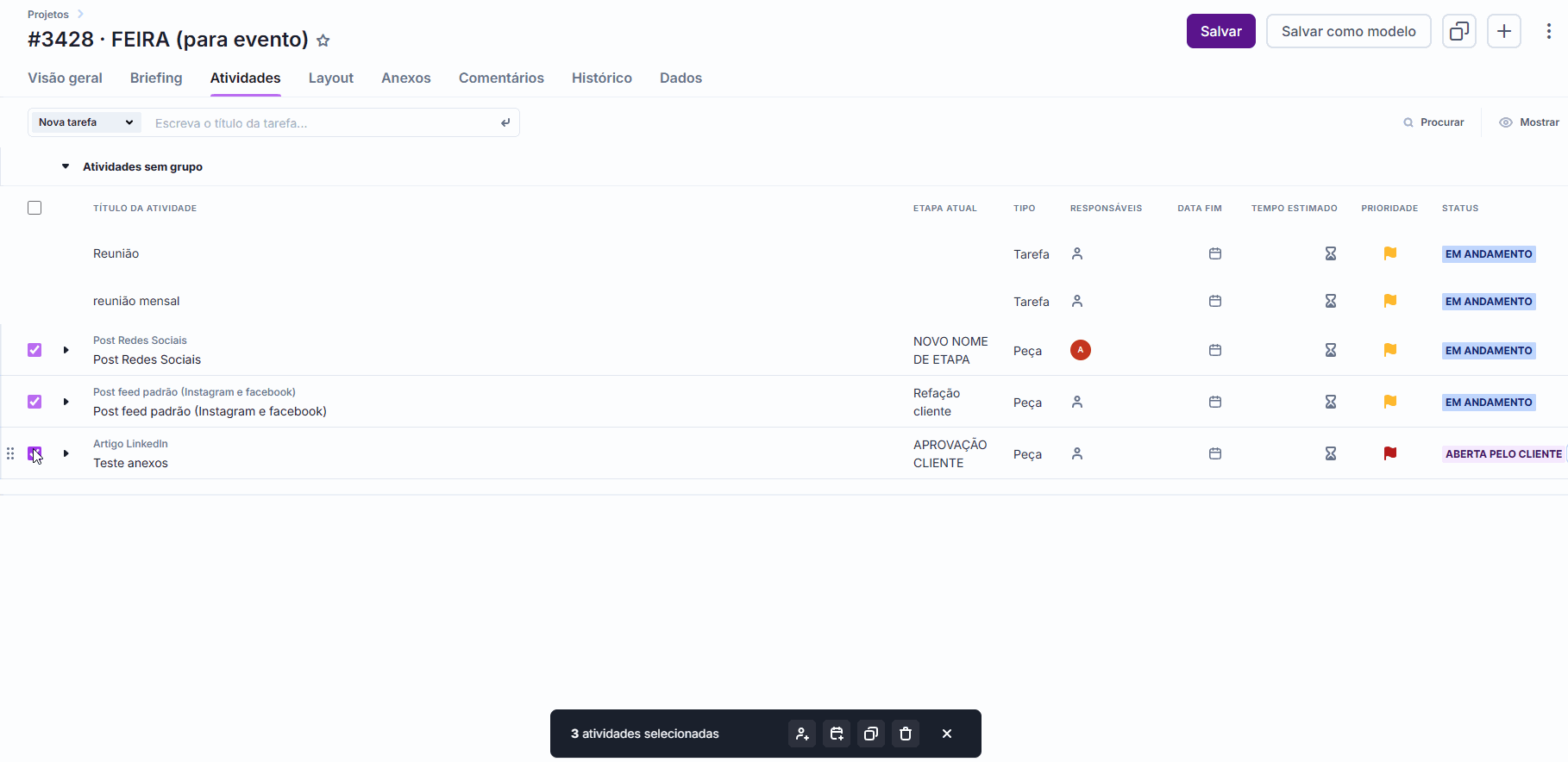The width and height of the screenshot is (1568, 762).
Task: Toggle the select-all checkbox in table header
Action: click(x=34, y=208)
